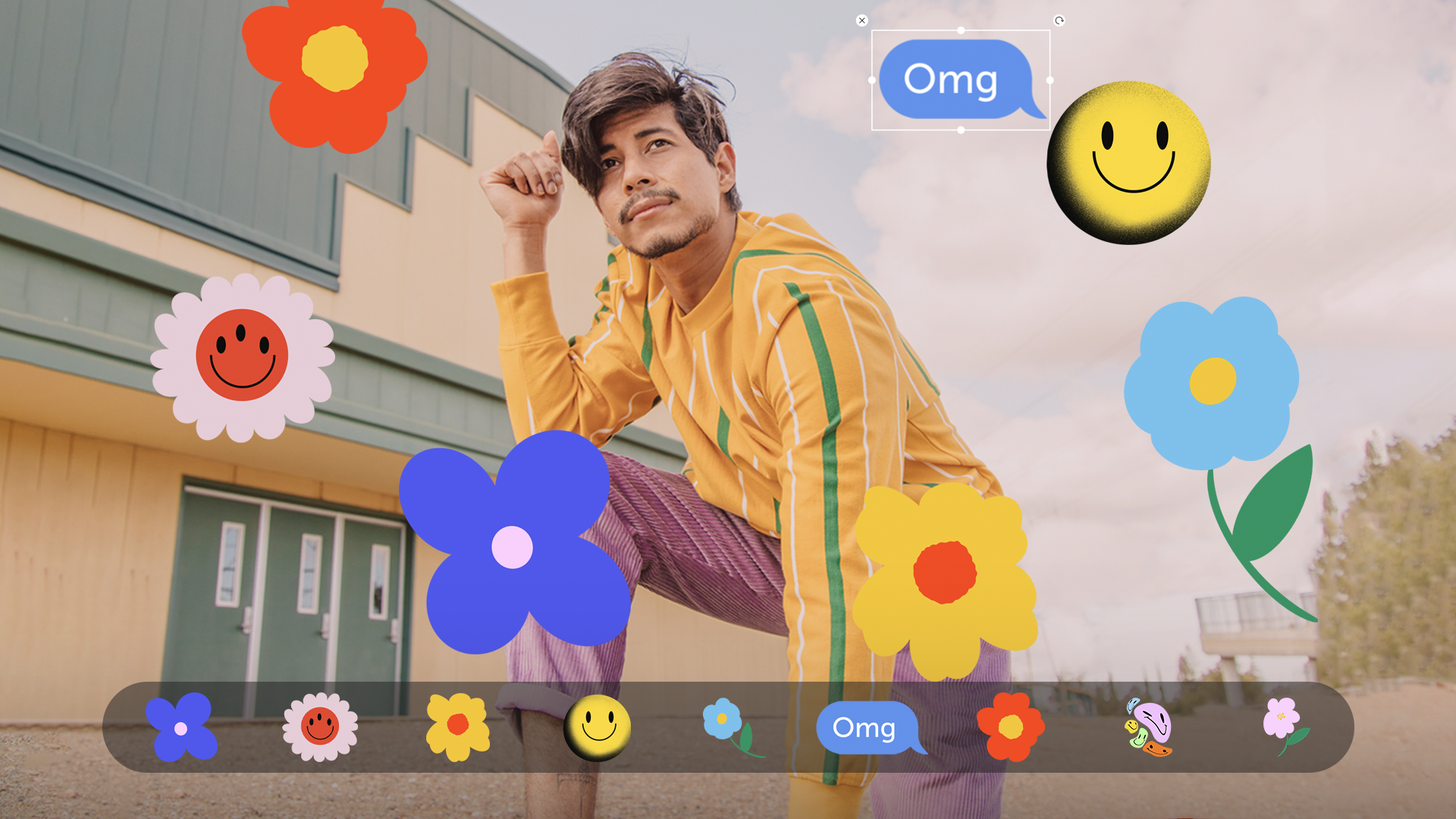Image resolution: width=1456 pixels, height=819 pixels.
Task: Click top resize handle of Omg sticker
Action: [x=961, y=30]
